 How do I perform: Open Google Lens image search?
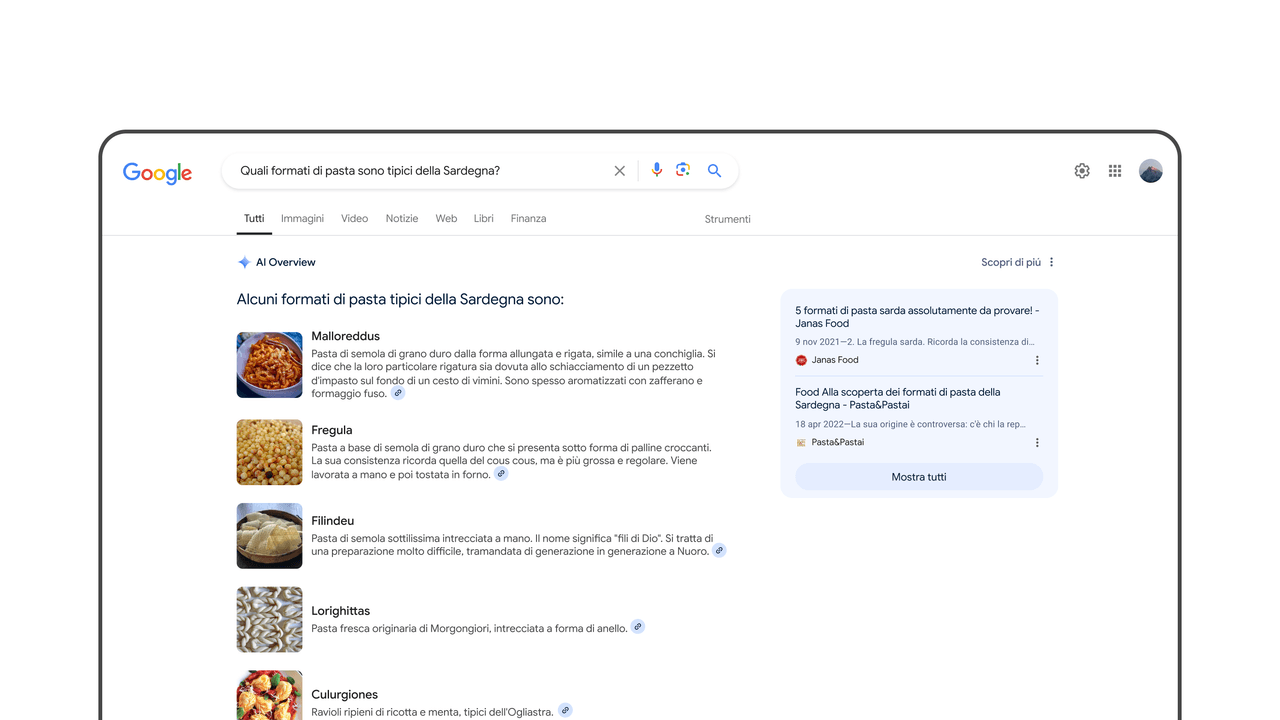683,170
